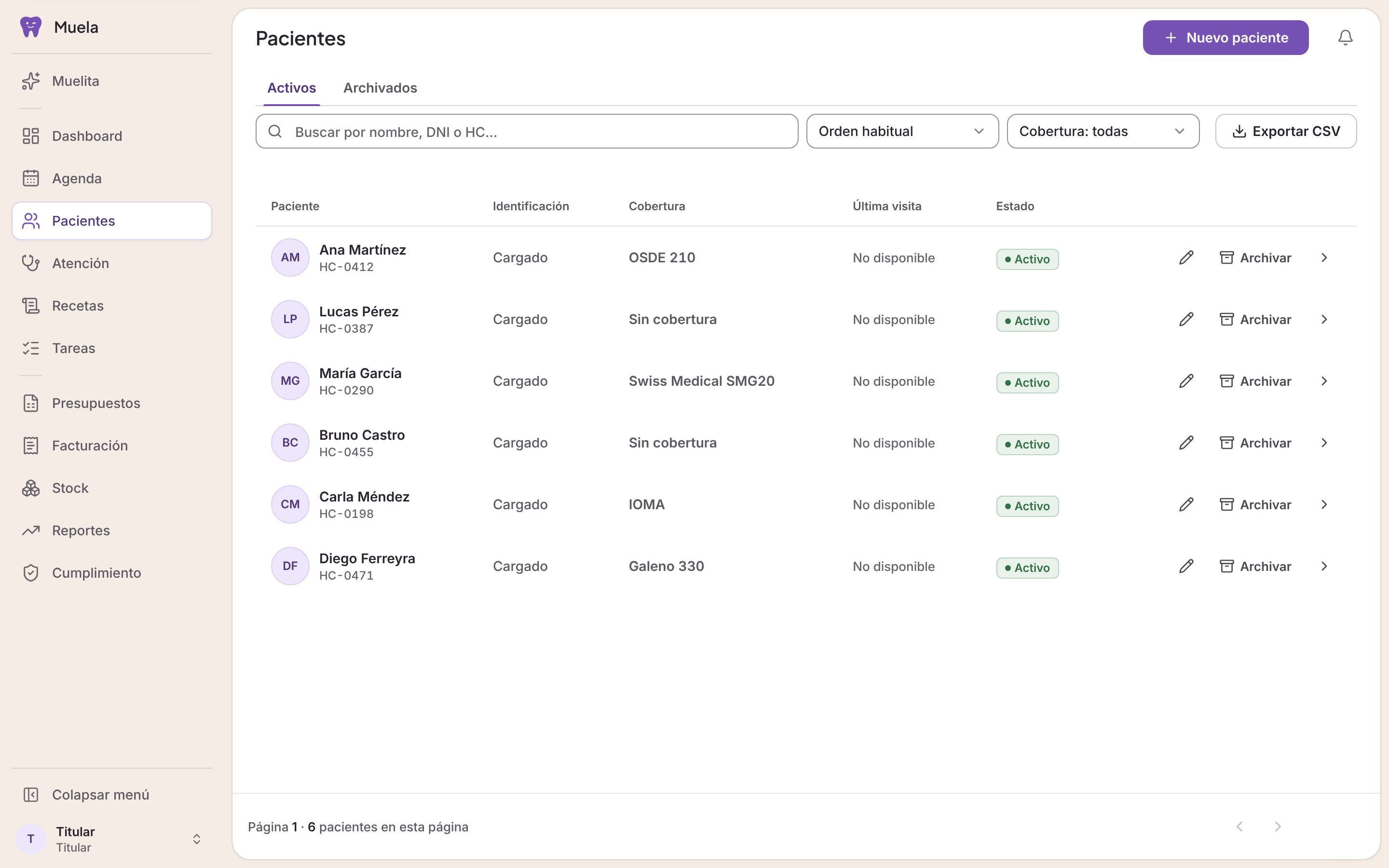Screen dimensions: 1389x868
Task: Open Carla Méndez record with right chevron
Action: pyautogui.click(x=1324, y=504)
